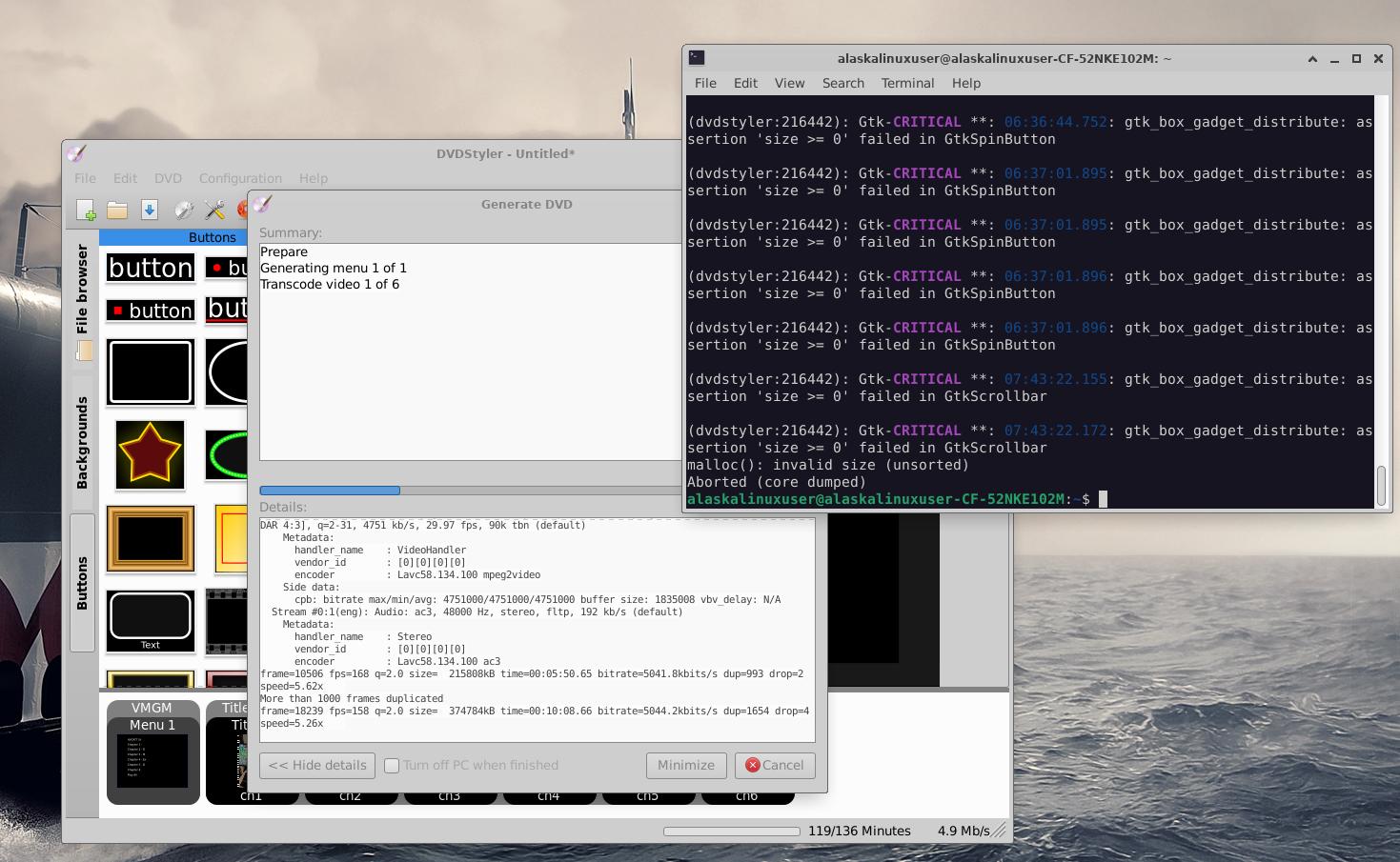Open settings via crossed tools icon
The image size is (1400, 862).
pos(214,210)
